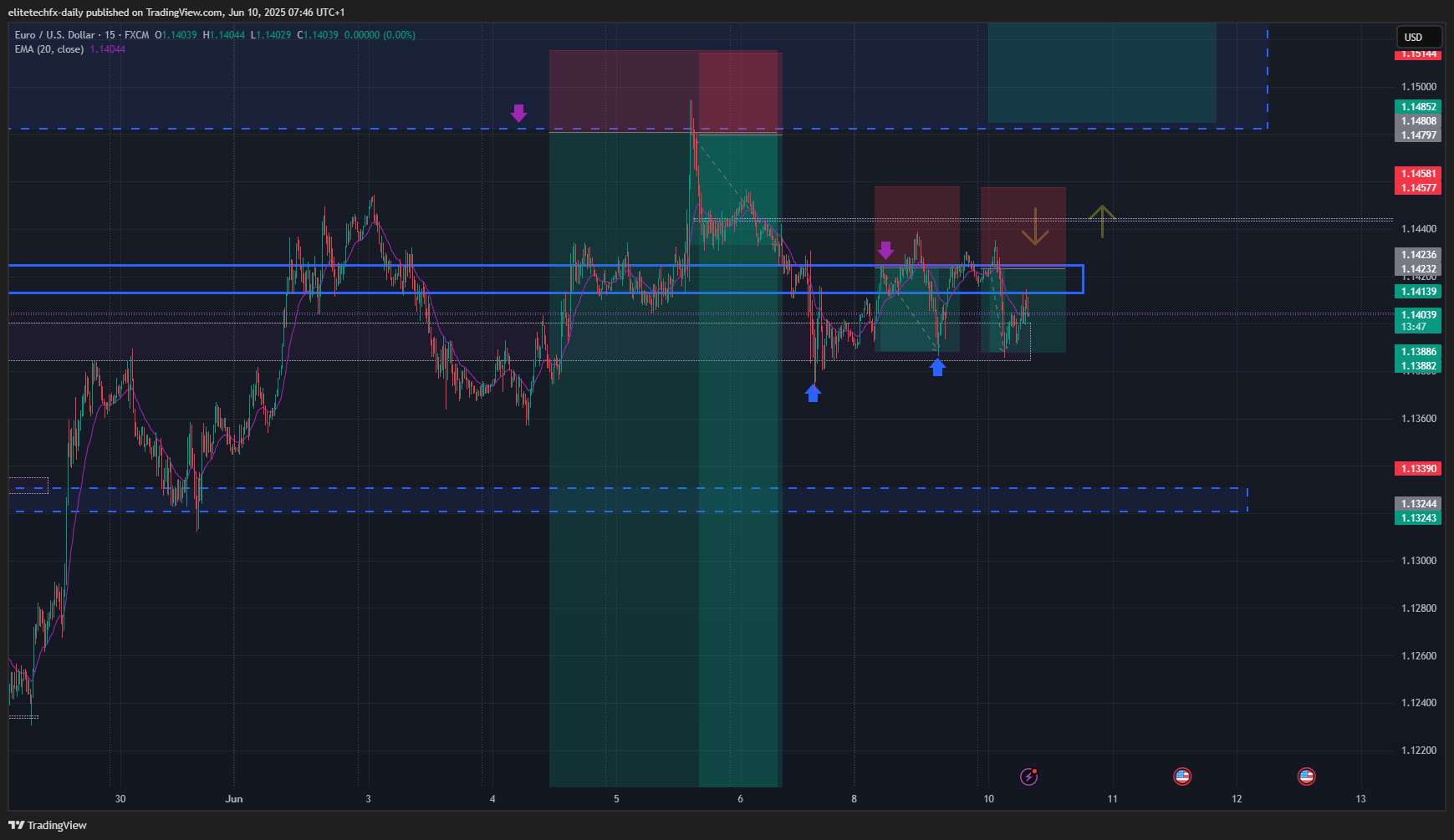Click the date label 10 on time axis
1454x840 pixels.
coord(989,799)
